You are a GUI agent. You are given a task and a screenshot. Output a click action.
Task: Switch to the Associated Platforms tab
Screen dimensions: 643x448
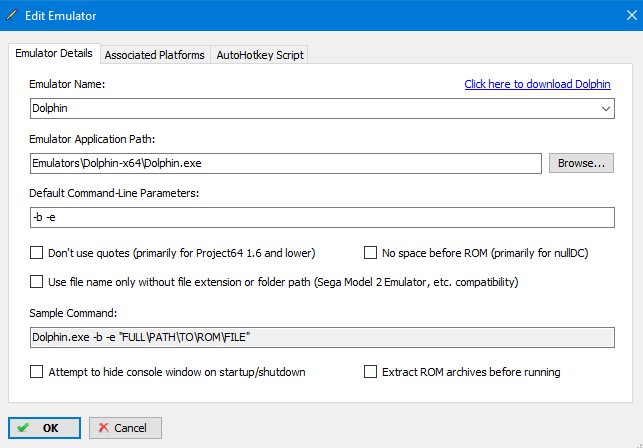click(x=154, y=55)
